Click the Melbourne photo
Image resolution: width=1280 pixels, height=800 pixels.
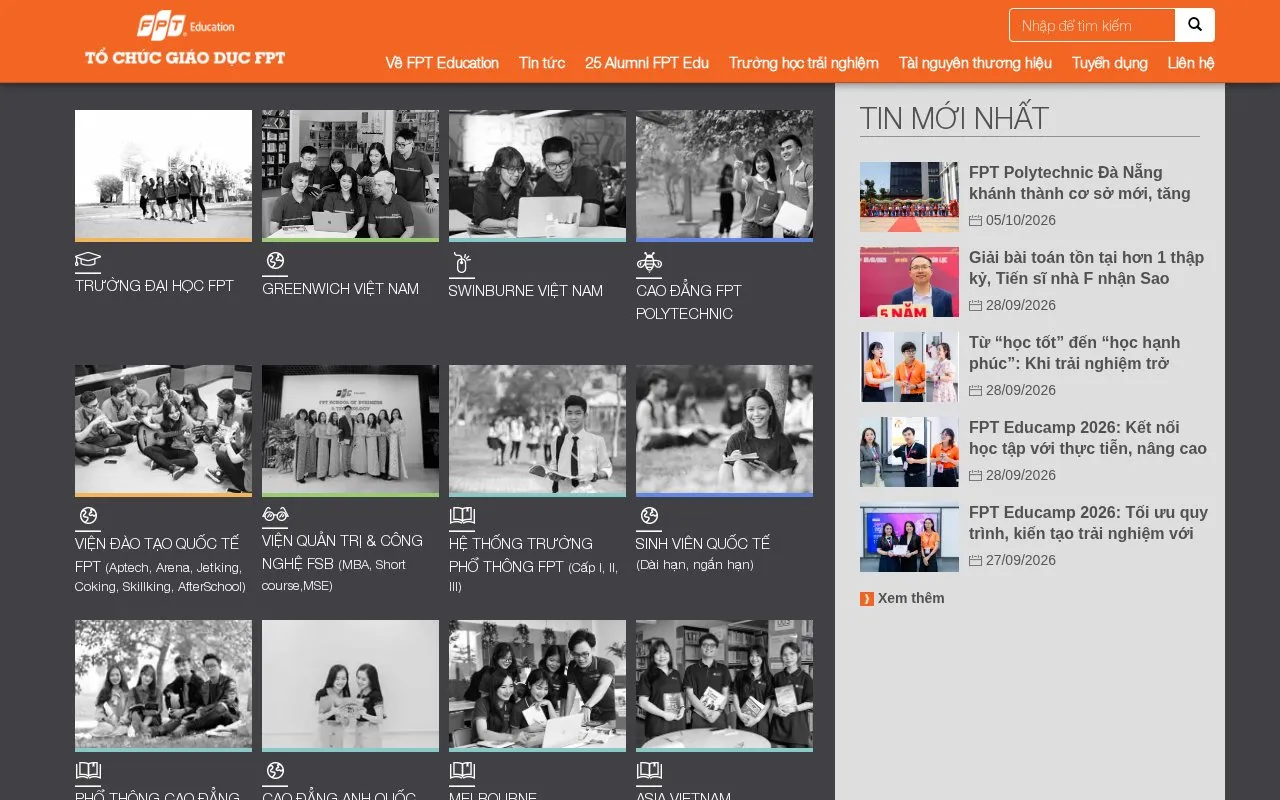(537, 686)
